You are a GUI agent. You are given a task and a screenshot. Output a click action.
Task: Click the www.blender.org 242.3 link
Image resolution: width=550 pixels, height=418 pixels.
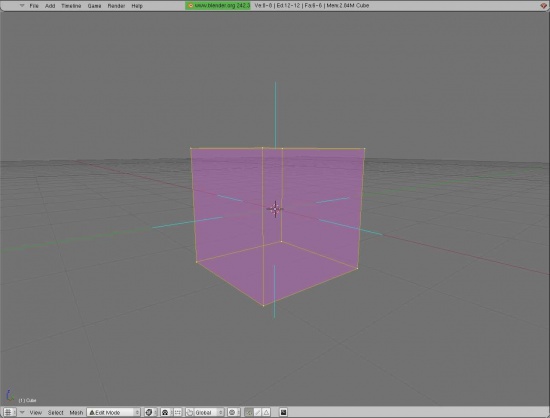218,6
